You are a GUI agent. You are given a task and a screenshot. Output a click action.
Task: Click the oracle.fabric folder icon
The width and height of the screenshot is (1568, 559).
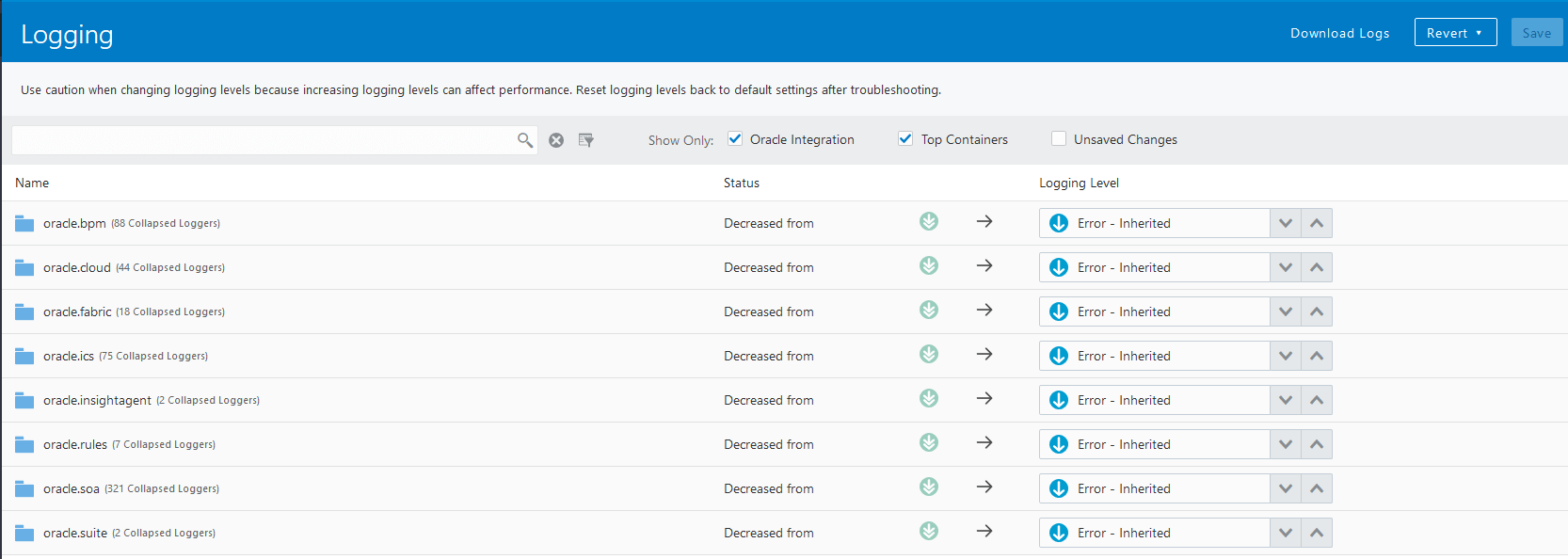[x=24, y=311]
